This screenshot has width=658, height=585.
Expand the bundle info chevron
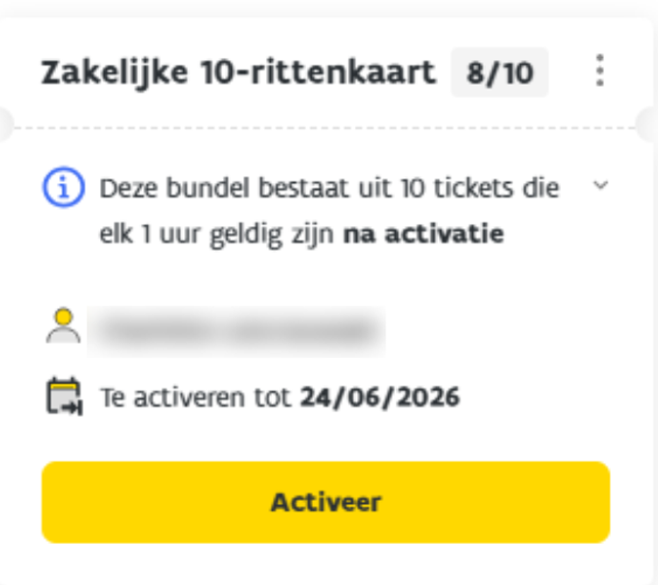point(600,186)
